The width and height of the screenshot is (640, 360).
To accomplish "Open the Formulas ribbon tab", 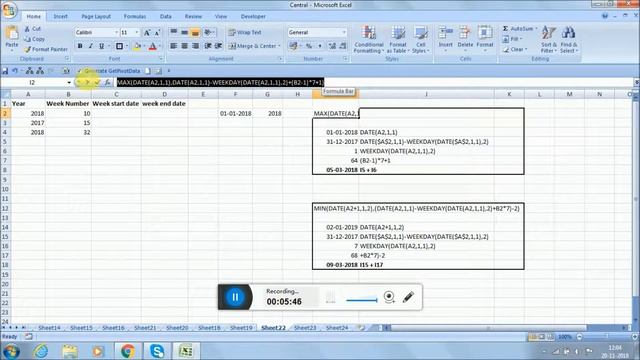I will click(135, 16).
